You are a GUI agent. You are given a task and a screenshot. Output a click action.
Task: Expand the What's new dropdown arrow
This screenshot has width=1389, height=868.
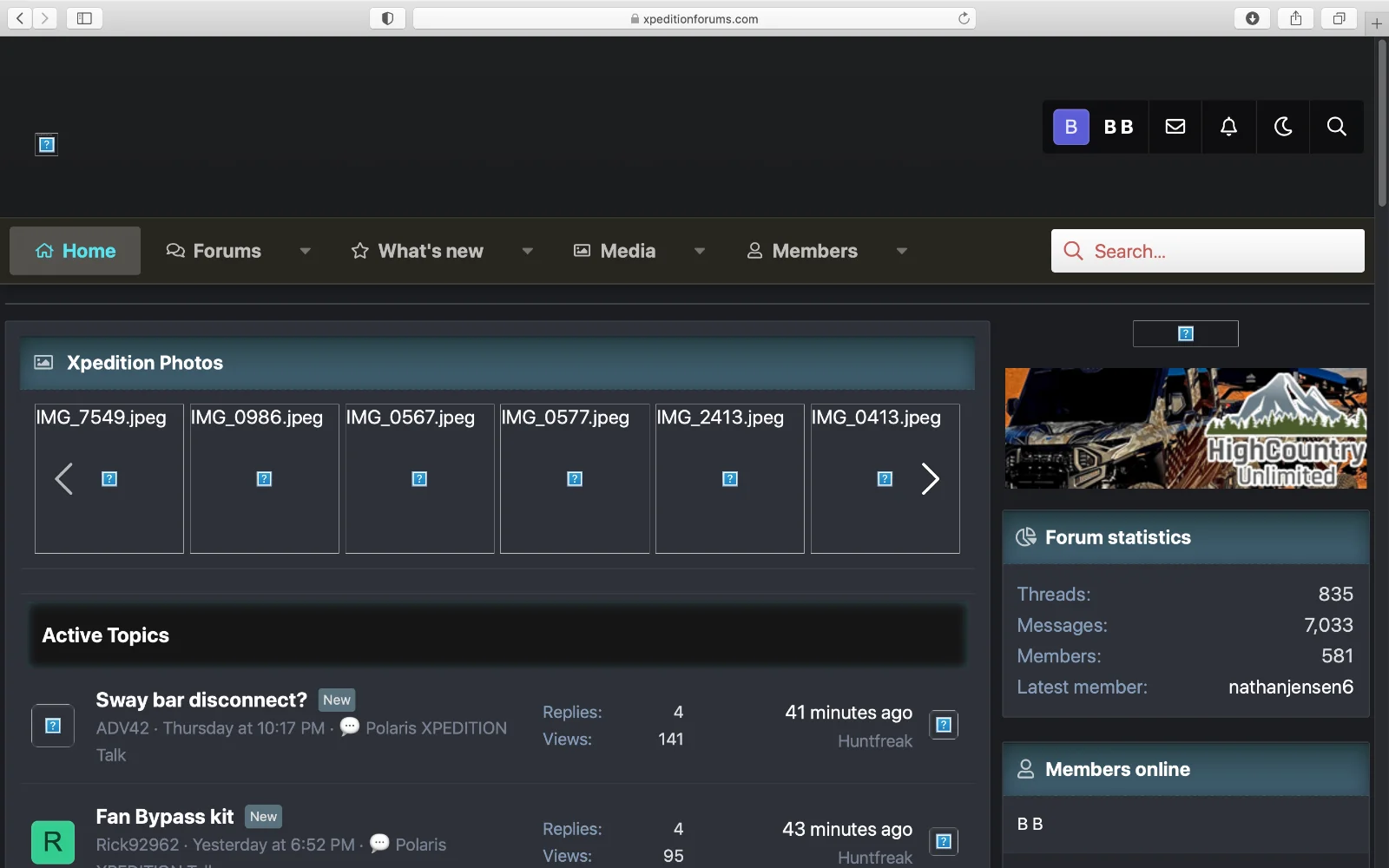(527, 251)
